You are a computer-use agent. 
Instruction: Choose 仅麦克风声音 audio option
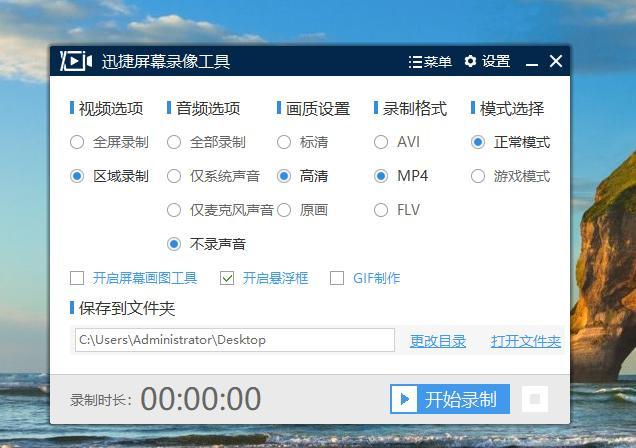coord(174,210)
